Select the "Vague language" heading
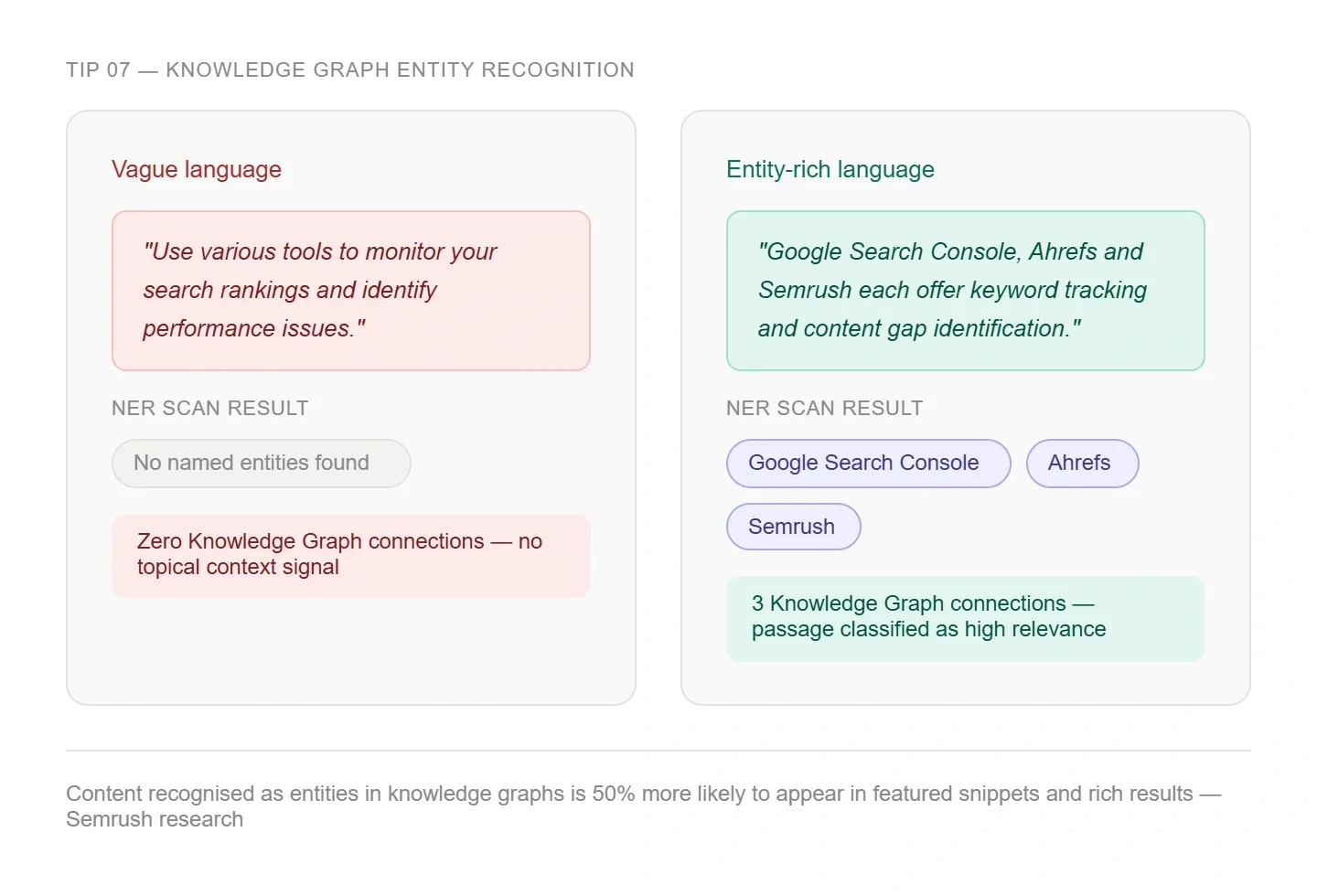The width and height of the screenshot is (1317, 896). point(197,170)
